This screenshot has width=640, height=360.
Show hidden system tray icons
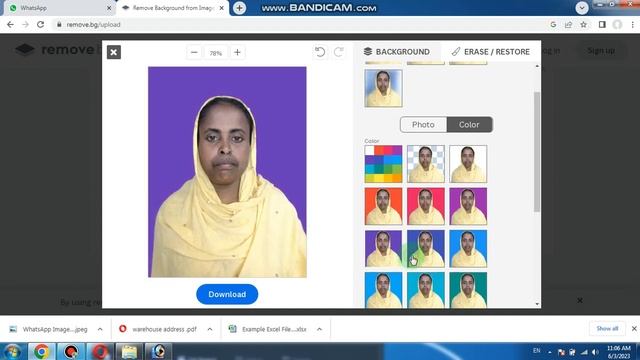click(549, 352)
